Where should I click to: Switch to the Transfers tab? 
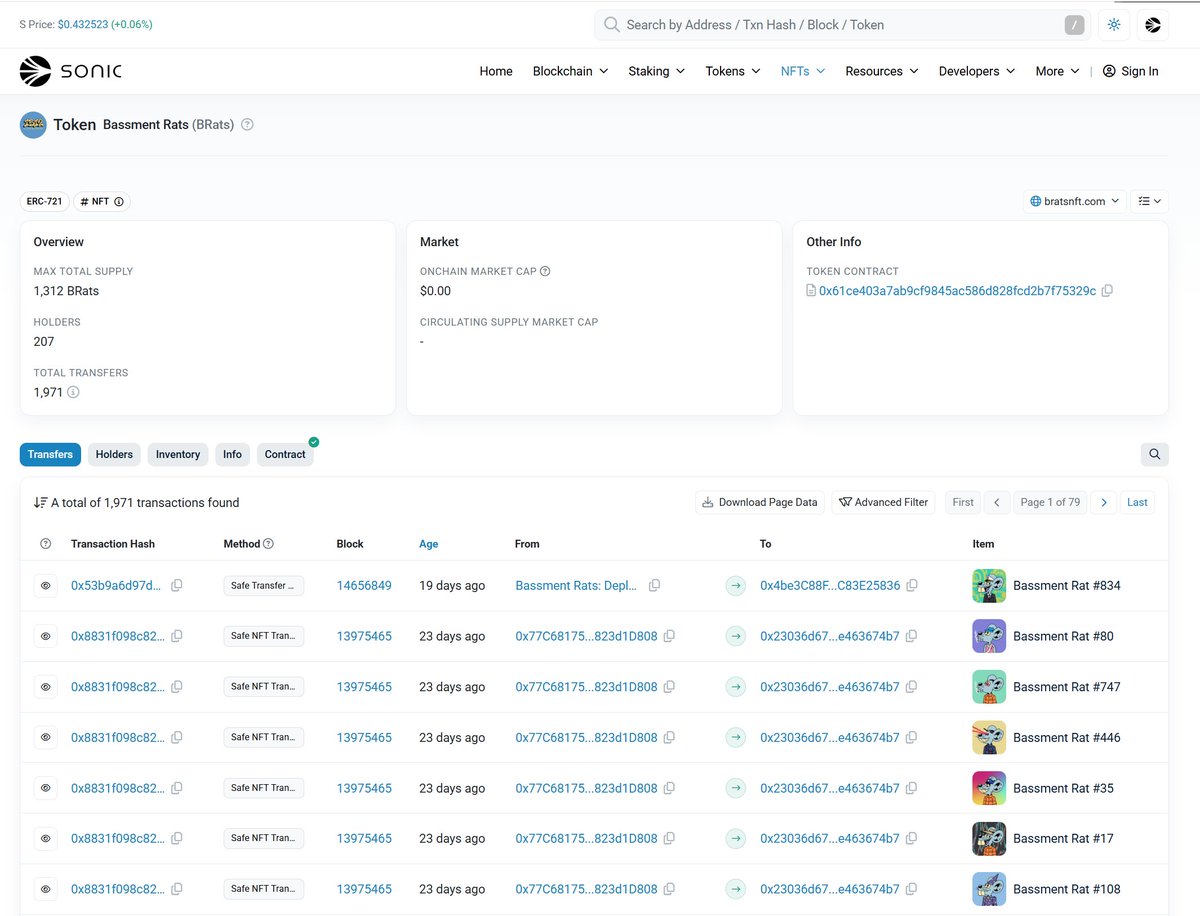(x=50, y=454)
